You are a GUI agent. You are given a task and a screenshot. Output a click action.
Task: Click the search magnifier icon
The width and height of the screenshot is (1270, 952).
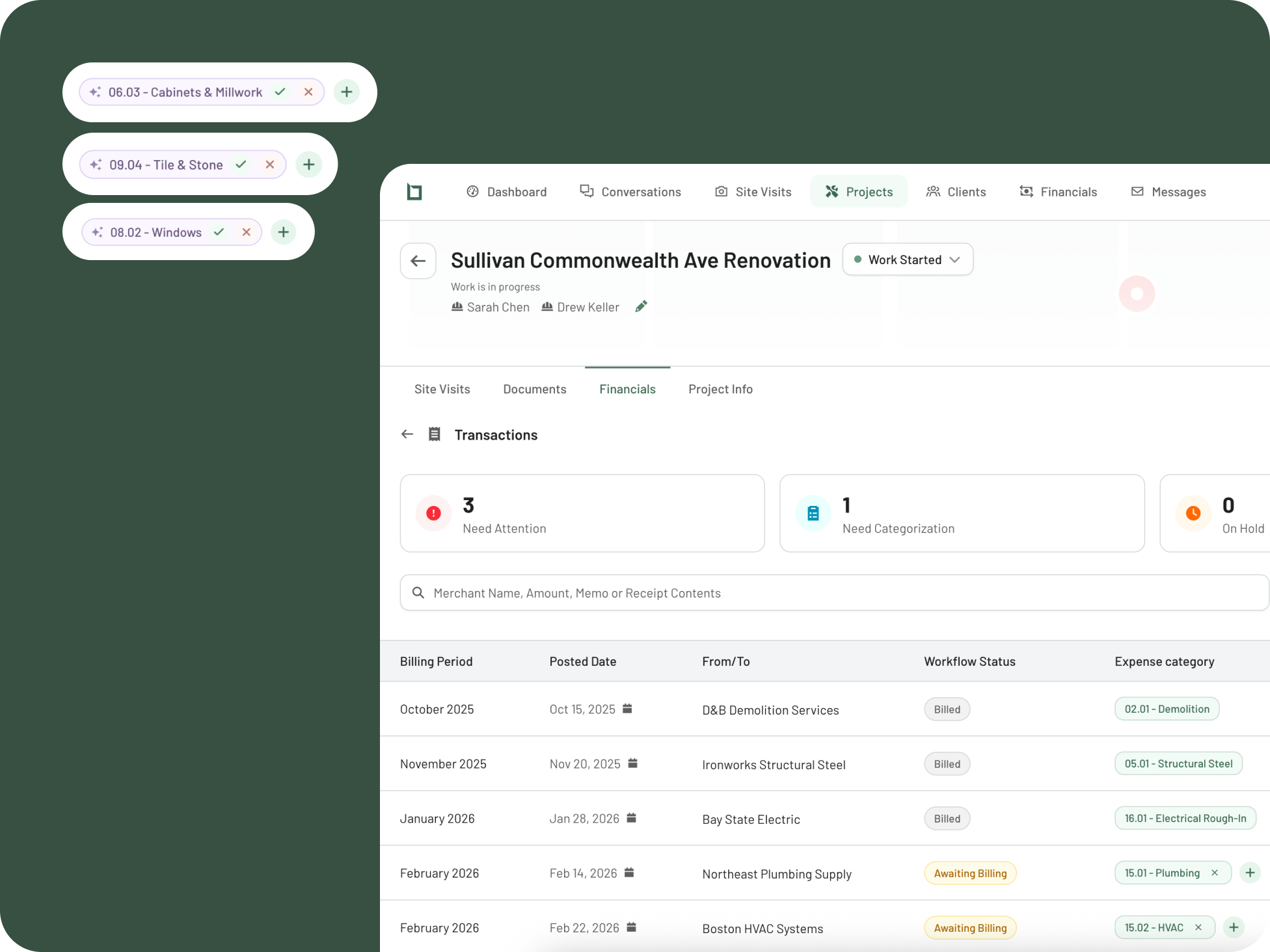[x=418, y=592]
